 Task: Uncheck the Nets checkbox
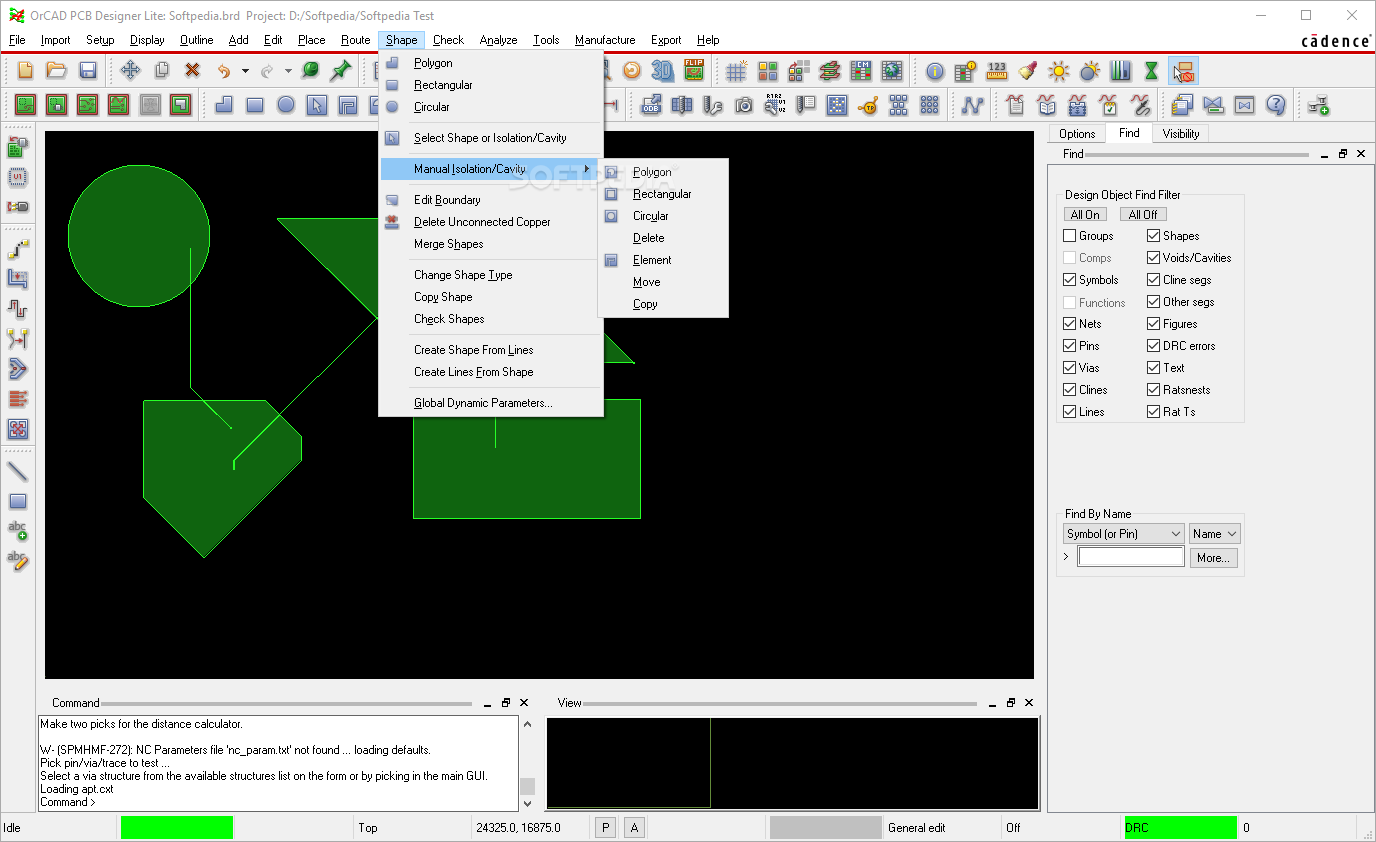[1070, 324]
